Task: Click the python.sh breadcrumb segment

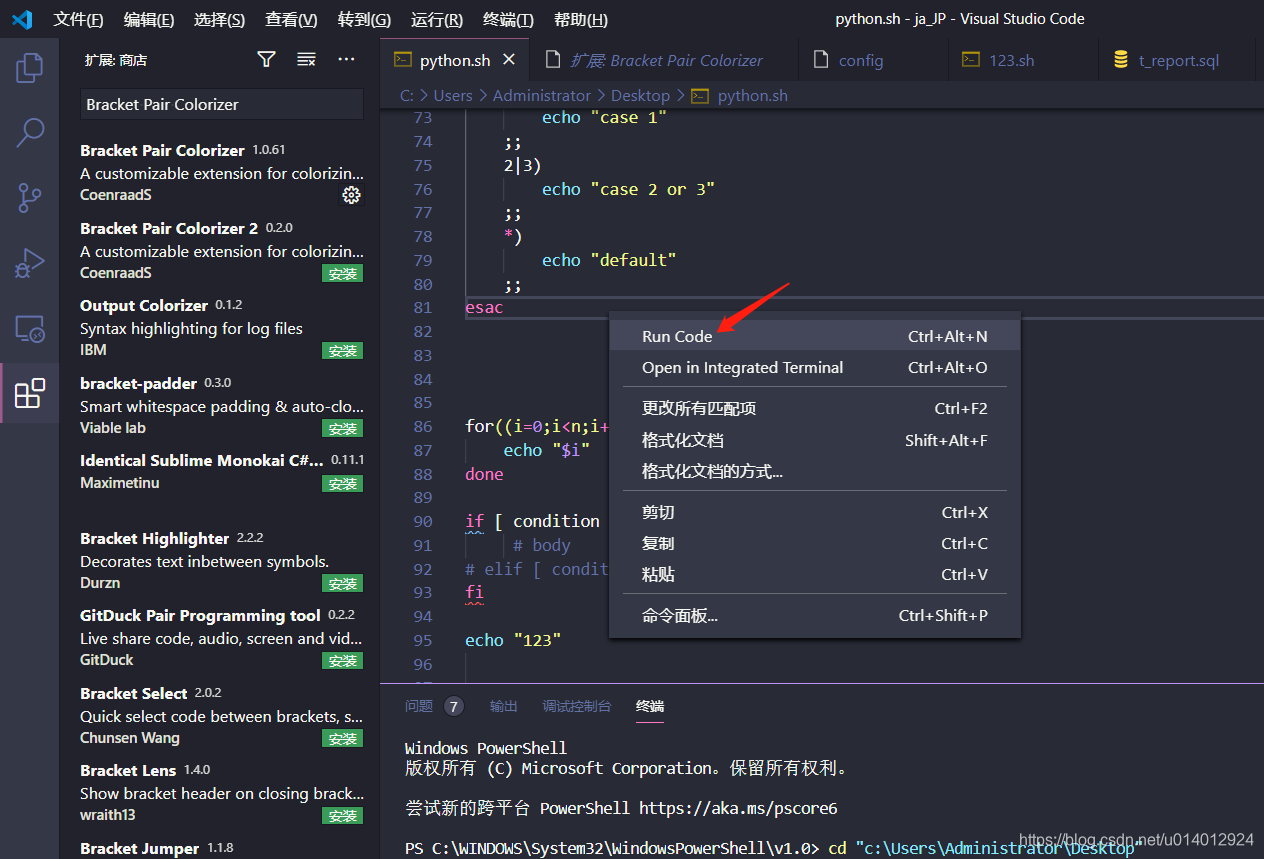Action: (x=753, y=96)
